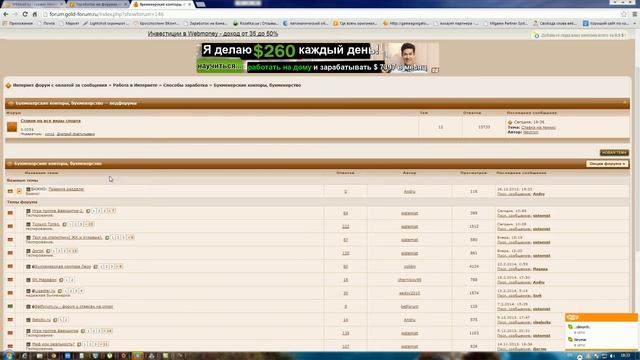Reload the page with the refresh icon
640x360 pixels.
tap(25, 14)
